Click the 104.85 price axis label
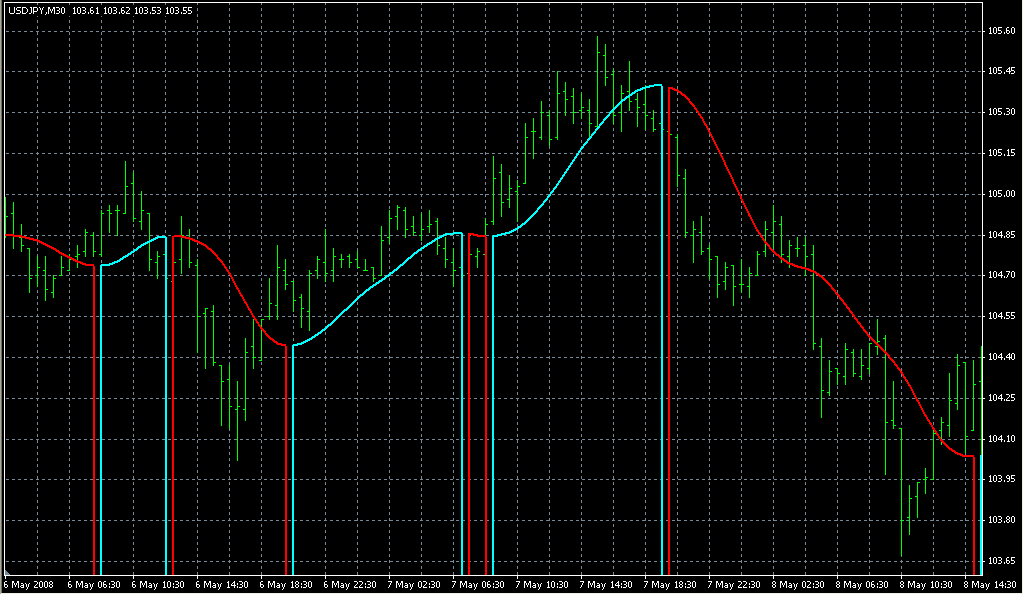This screenshot has height=594, width=1024. point(1002,235)
